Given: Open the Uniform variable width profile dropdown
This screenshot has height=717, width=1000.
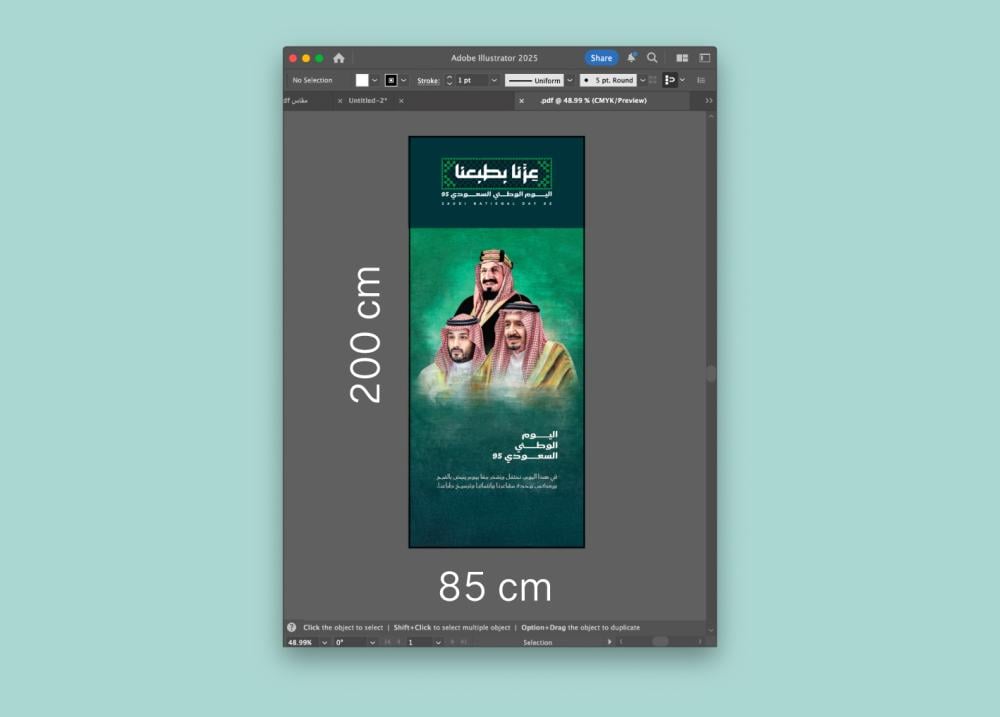Looking at the screenshot, I should pyautogui.click(x=570, y=80).
